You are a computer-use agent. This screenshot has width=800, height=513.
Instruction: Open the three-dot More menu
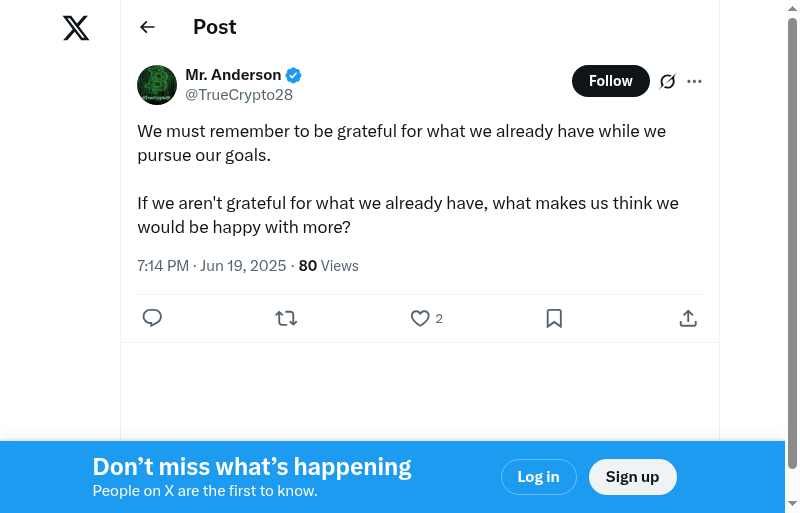695,81
